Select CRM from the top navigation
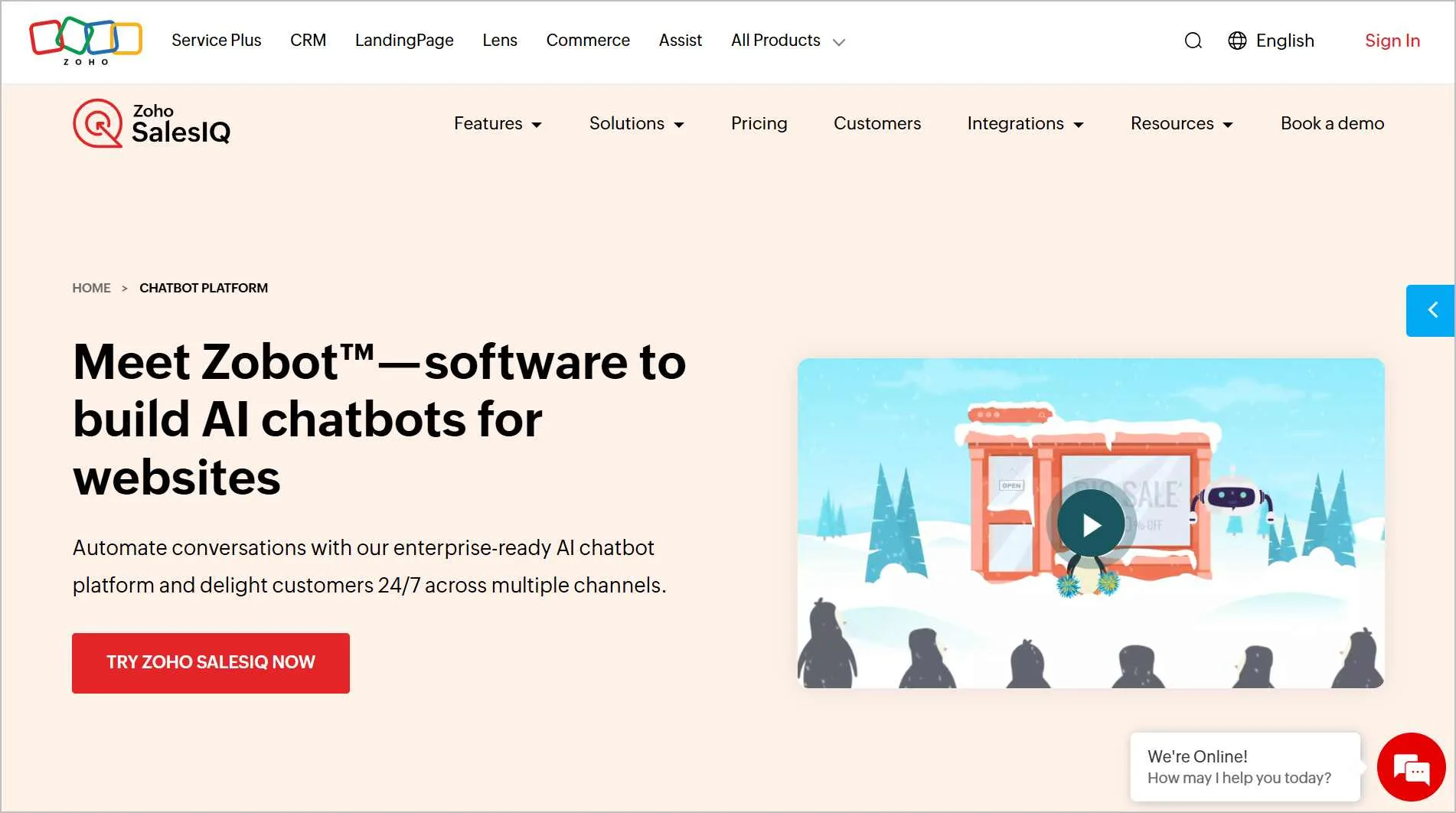The image size is (1456, 813). (308, 41)
